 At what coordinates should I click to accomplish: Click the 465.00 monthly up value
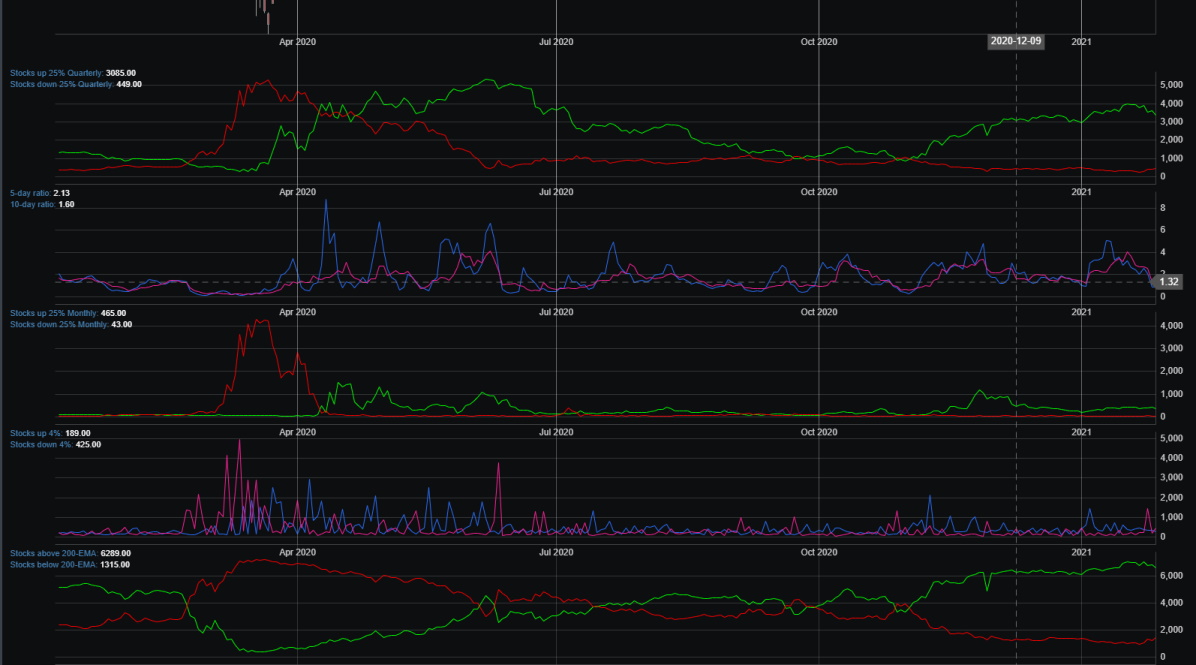(x=113, y=313)
